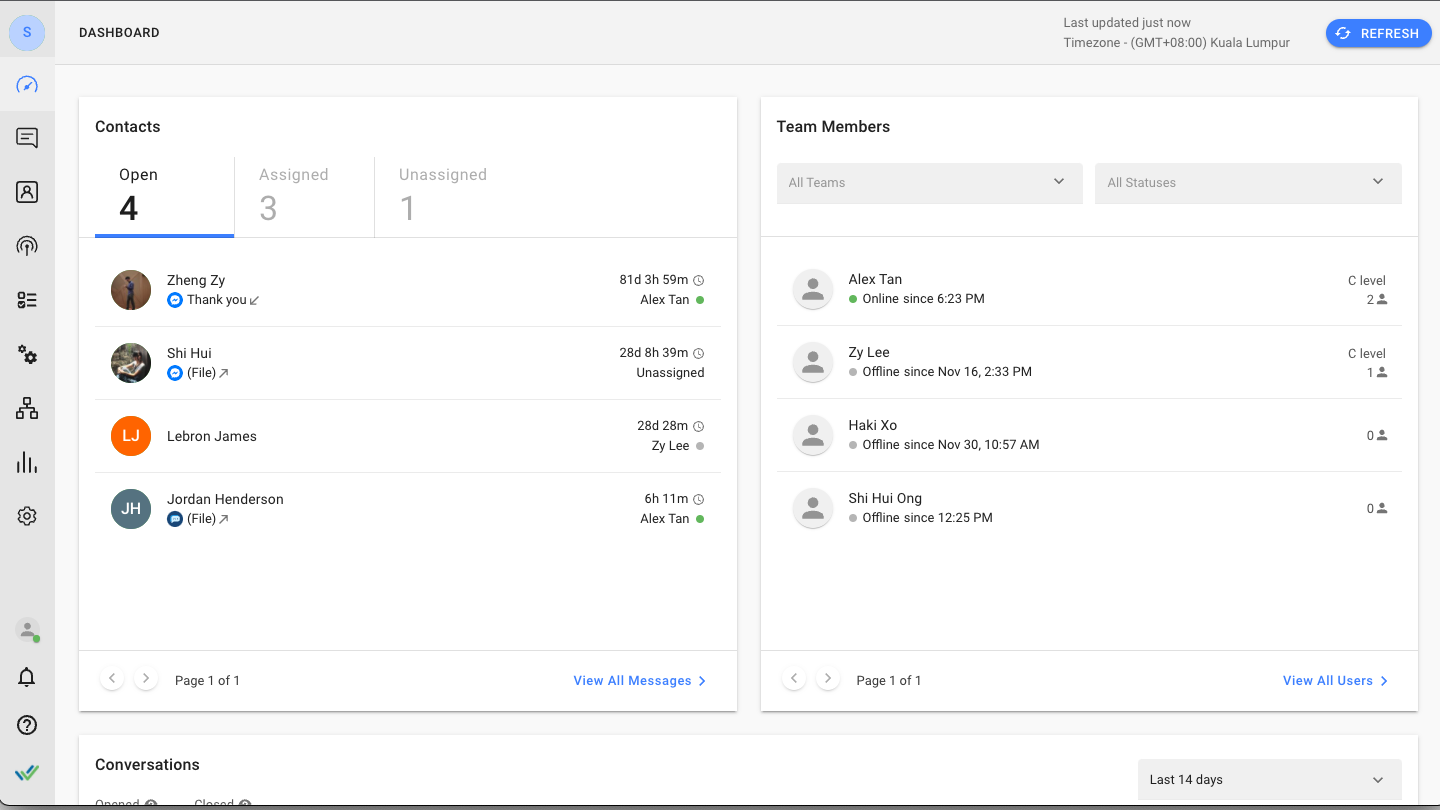Open the All Statuses dropdown
Viewport: 1440px width, 810px height.
click(x=1247, y=183)
